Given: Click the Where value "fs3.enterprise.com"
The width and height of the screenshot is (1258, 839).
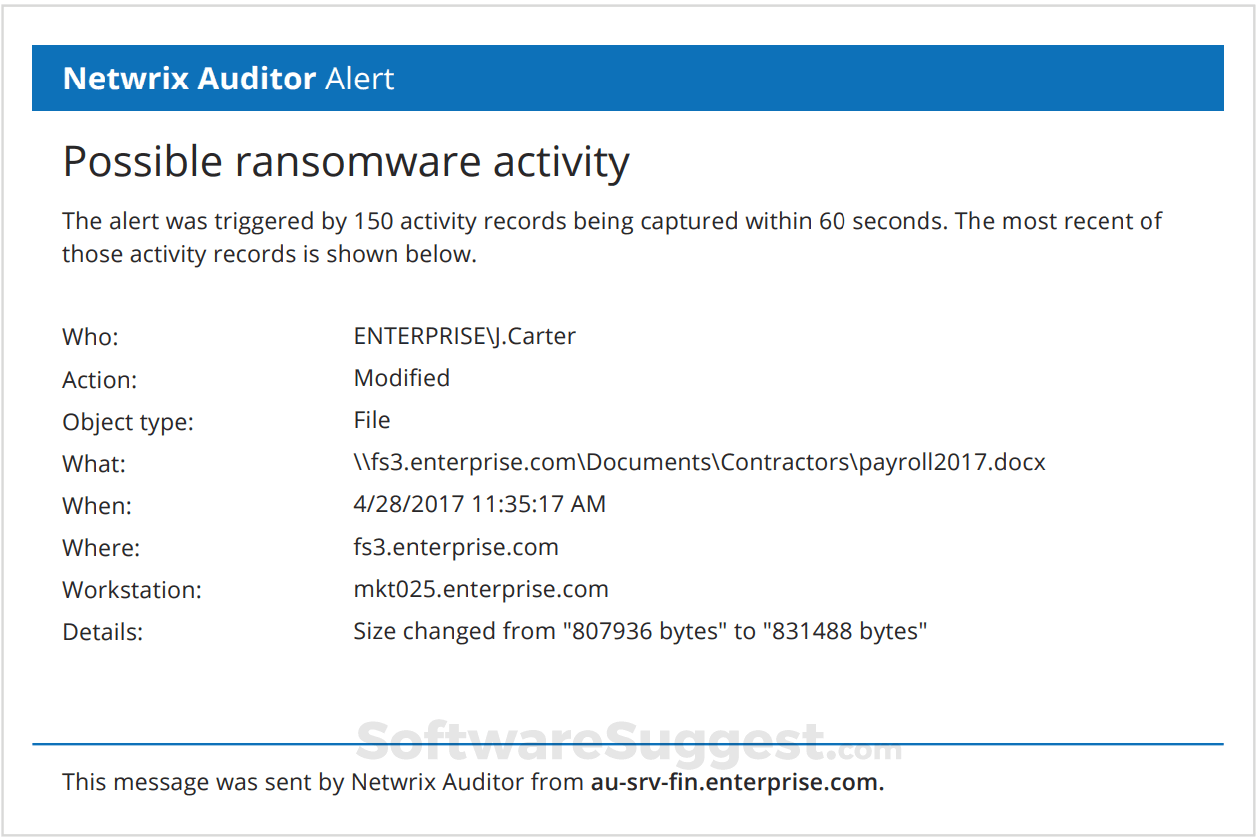Looking at the screenshot, I should click(x=456, y=547).
